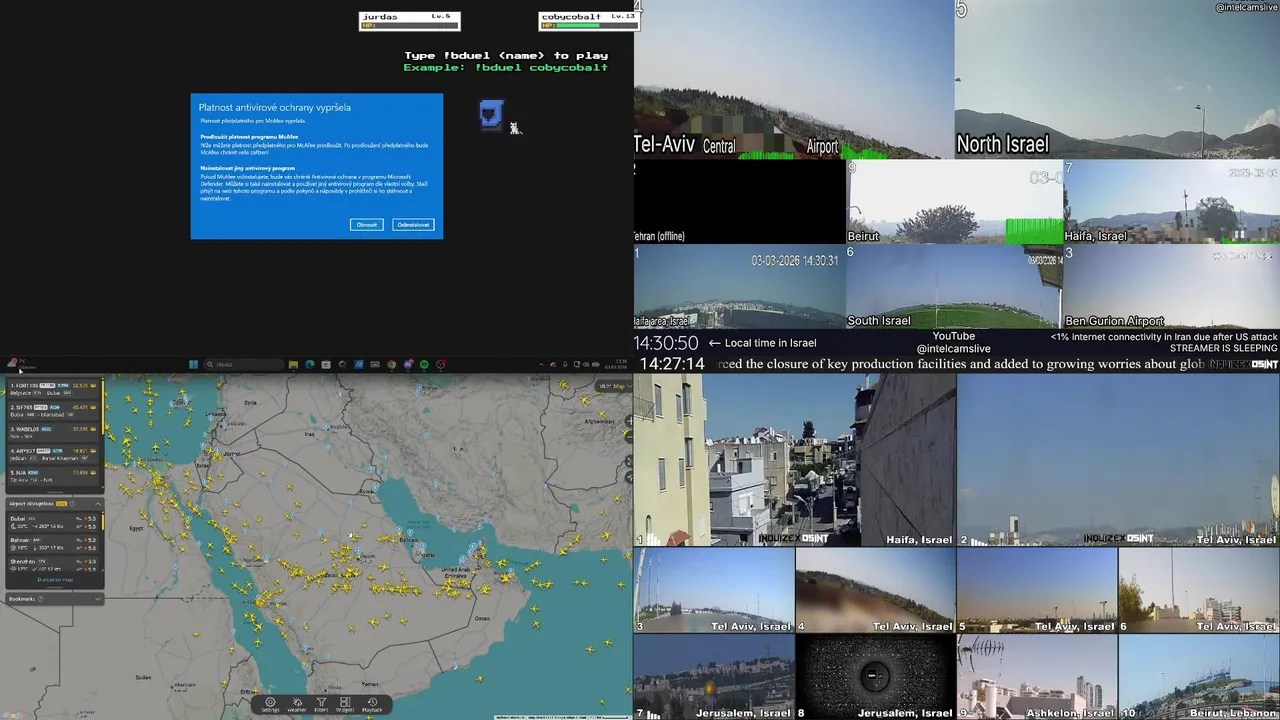Viewport: 1280px width, 720px height.
Task: Open flight map Settings tool
Action: 270,705
